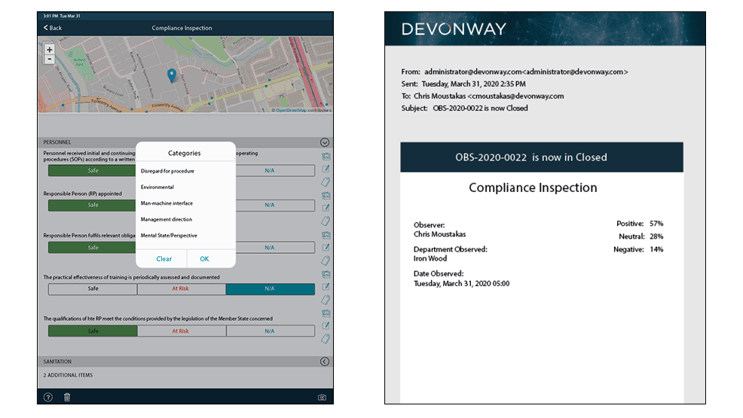743x418 pixels.
Task: Click the email's 'Compliance Inspection' heading
Action: (533, 188)
